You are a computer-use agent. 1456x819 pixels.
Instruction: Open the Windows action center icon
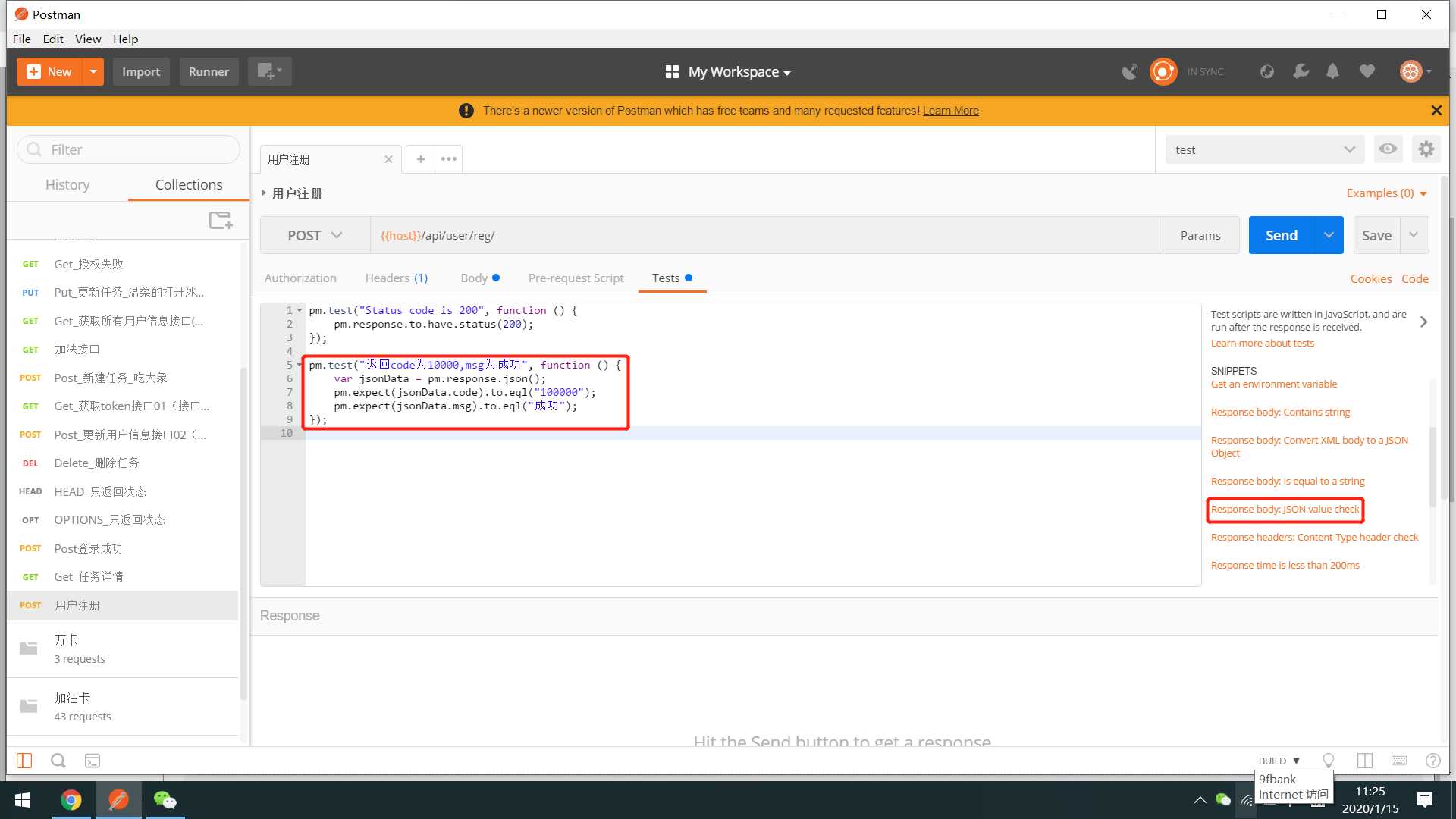pyautogui.click(x=1425, y=800)
